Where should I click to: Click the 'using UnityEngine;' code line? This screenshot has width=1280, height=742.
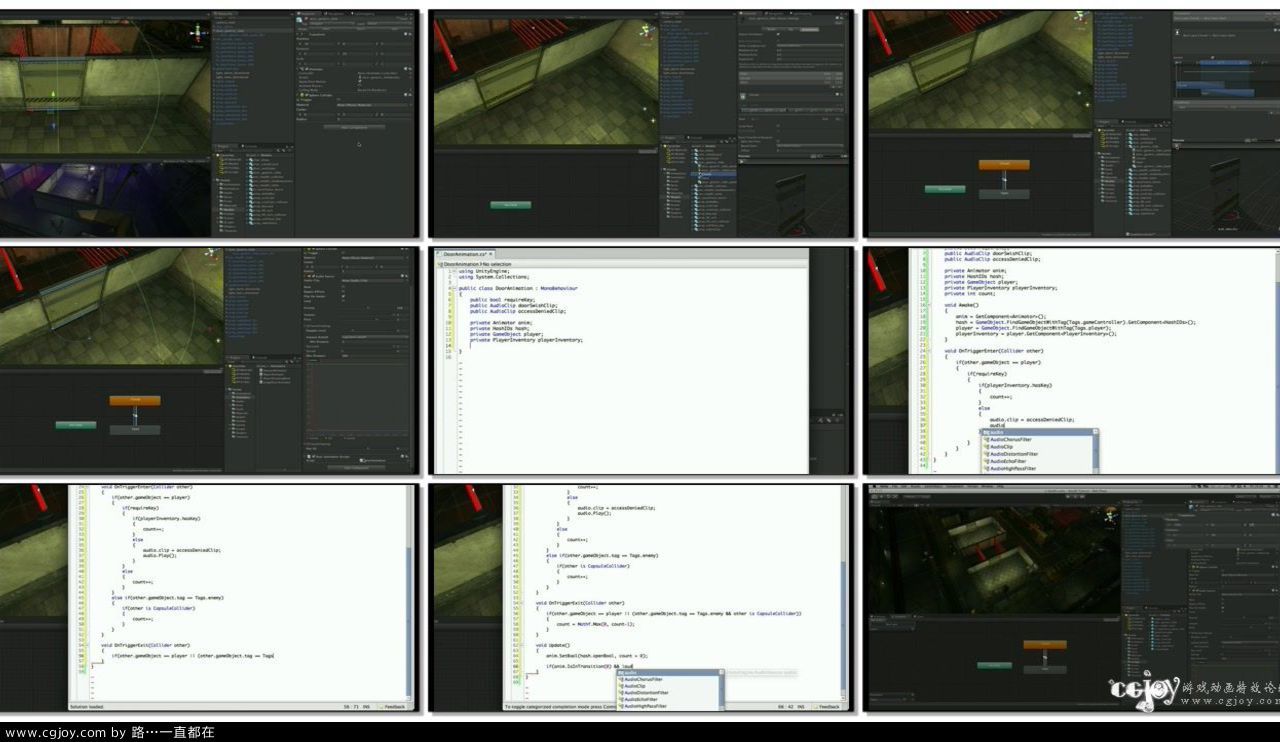(483, 271)
